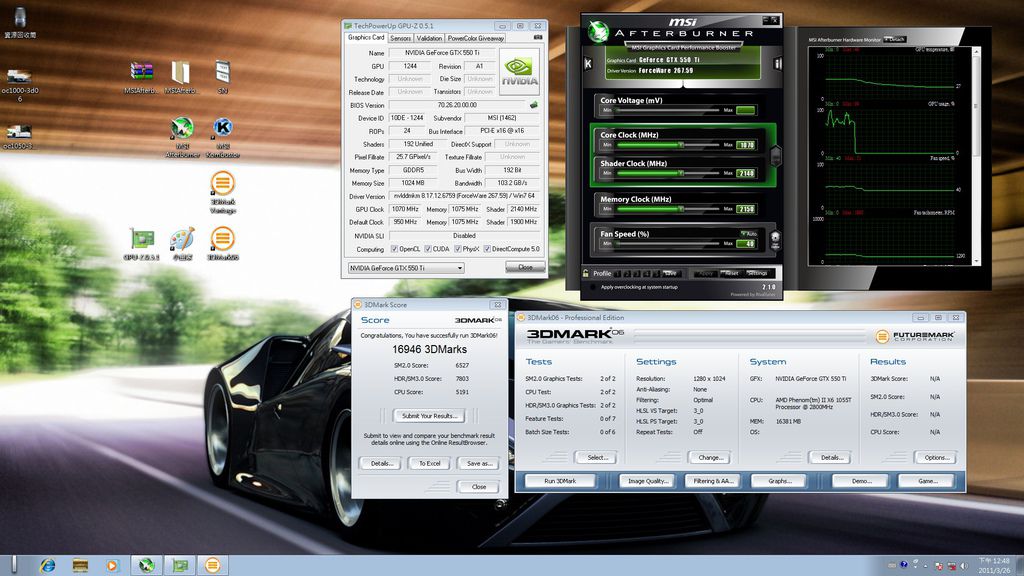Toggle the OpenCL checkbox in GPU-Z
The height and width of the screenshot is (576, 1024).
[395, 249]
